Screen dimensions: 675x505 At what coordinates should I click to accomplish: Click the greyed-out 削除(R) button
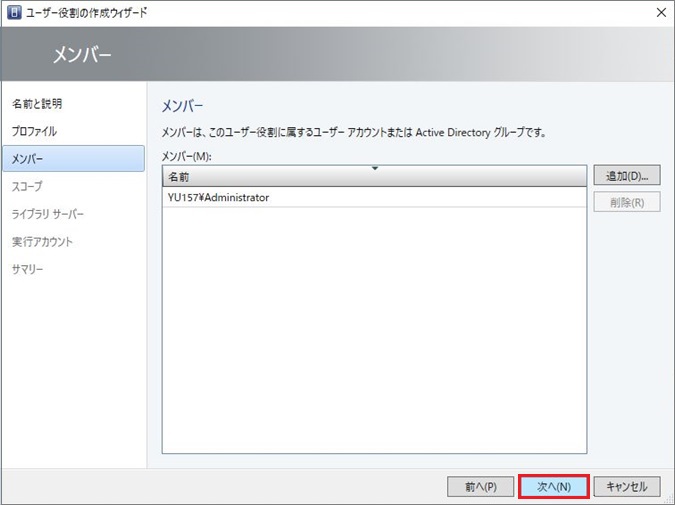point(626,202)
